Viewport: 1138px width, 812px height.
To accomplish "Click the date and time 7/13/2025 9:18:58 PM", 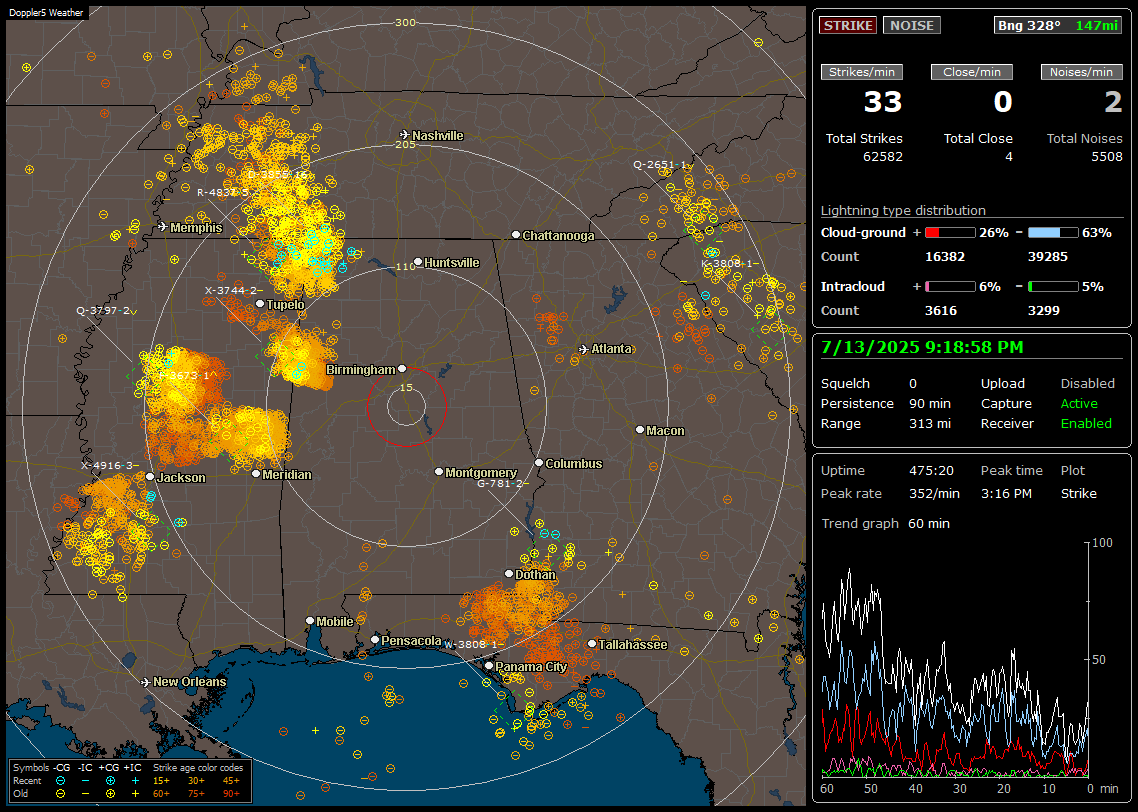I will pyautogui.click(x=922, y=347).
